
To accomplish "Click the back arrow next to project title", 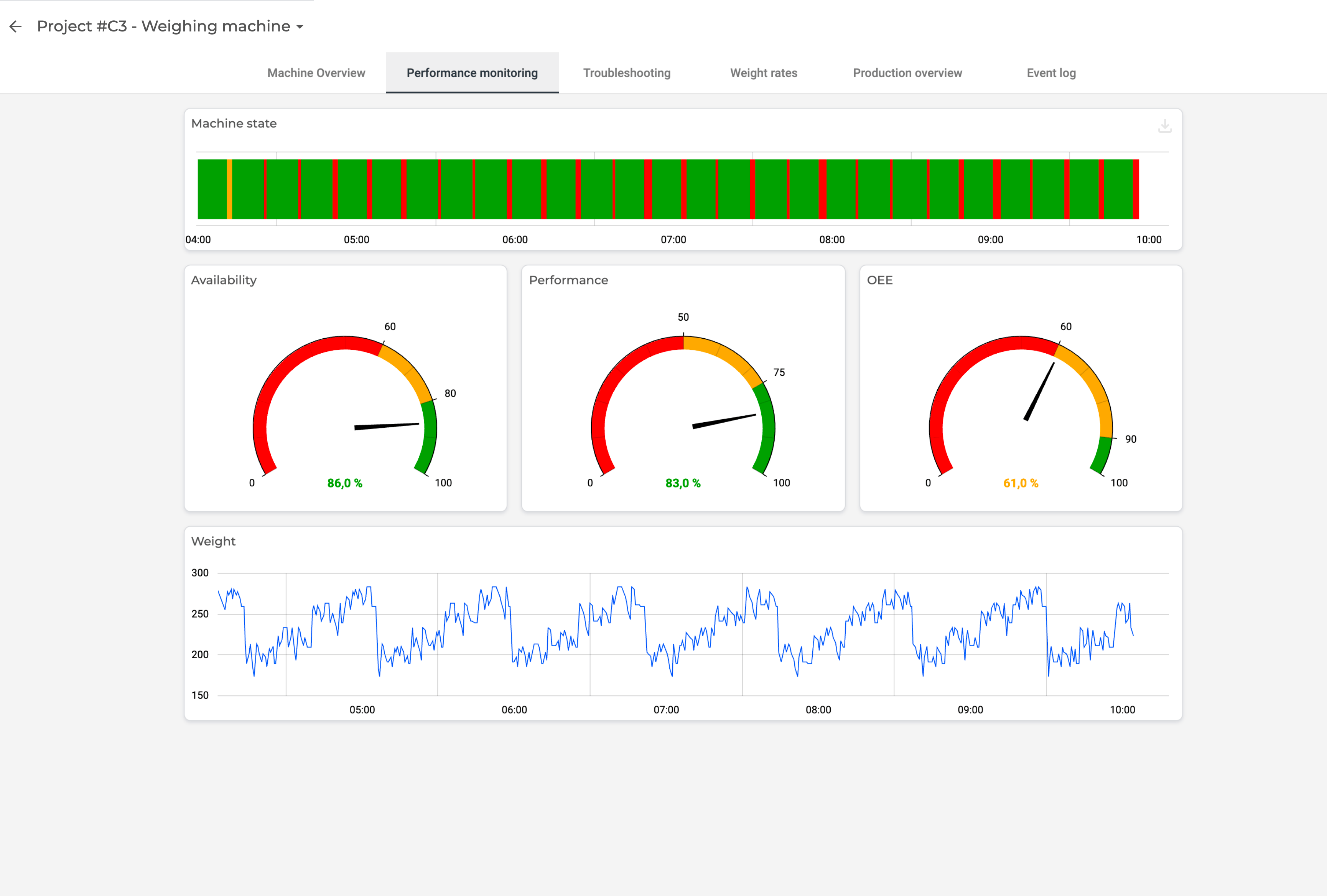I will 15,26.
